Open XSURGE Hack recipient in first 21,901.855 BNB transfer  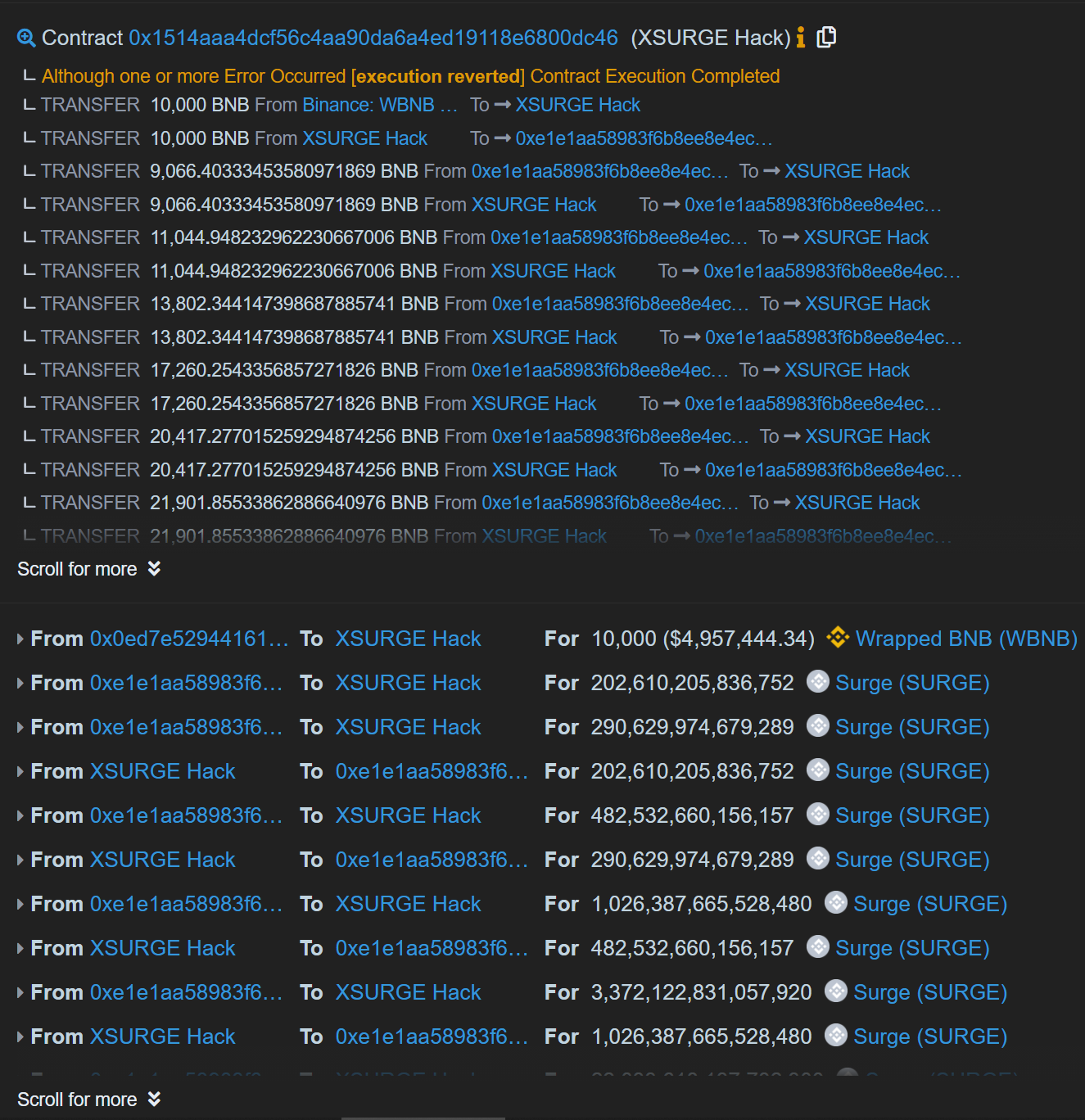(x=857, y=503)
